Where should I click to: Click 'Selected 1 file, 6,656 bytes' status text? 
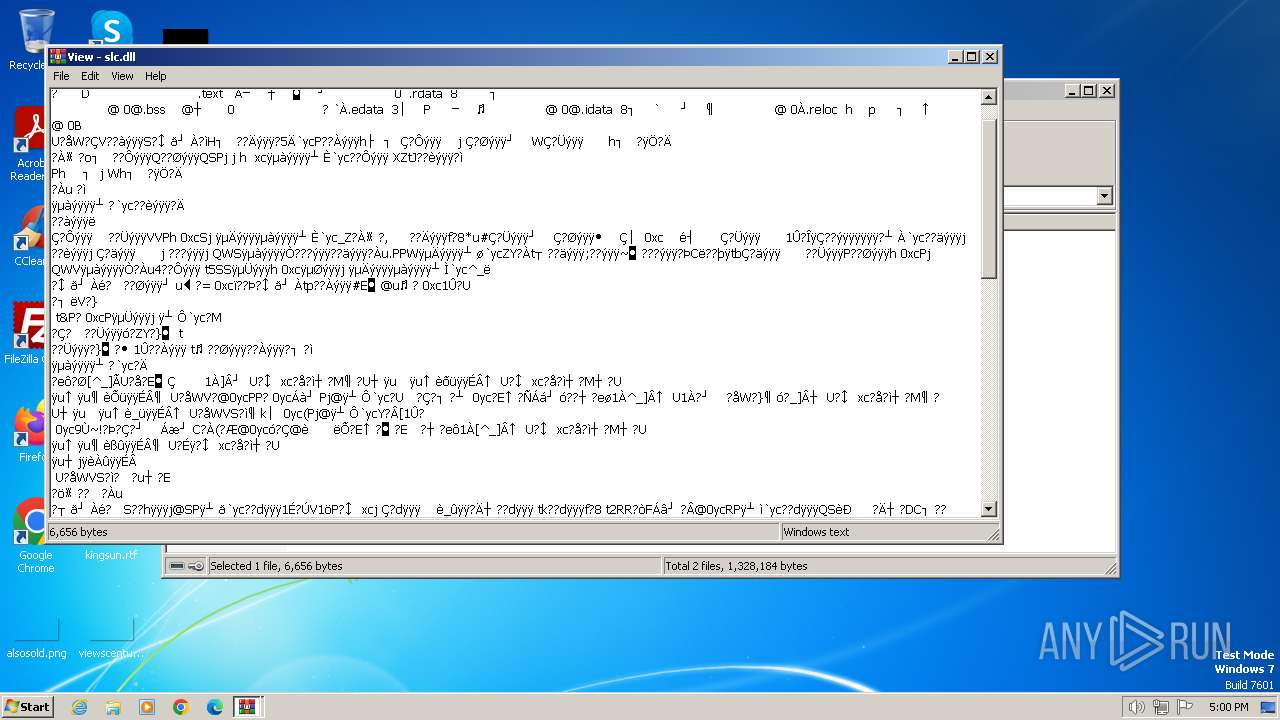tap(276, 566)
